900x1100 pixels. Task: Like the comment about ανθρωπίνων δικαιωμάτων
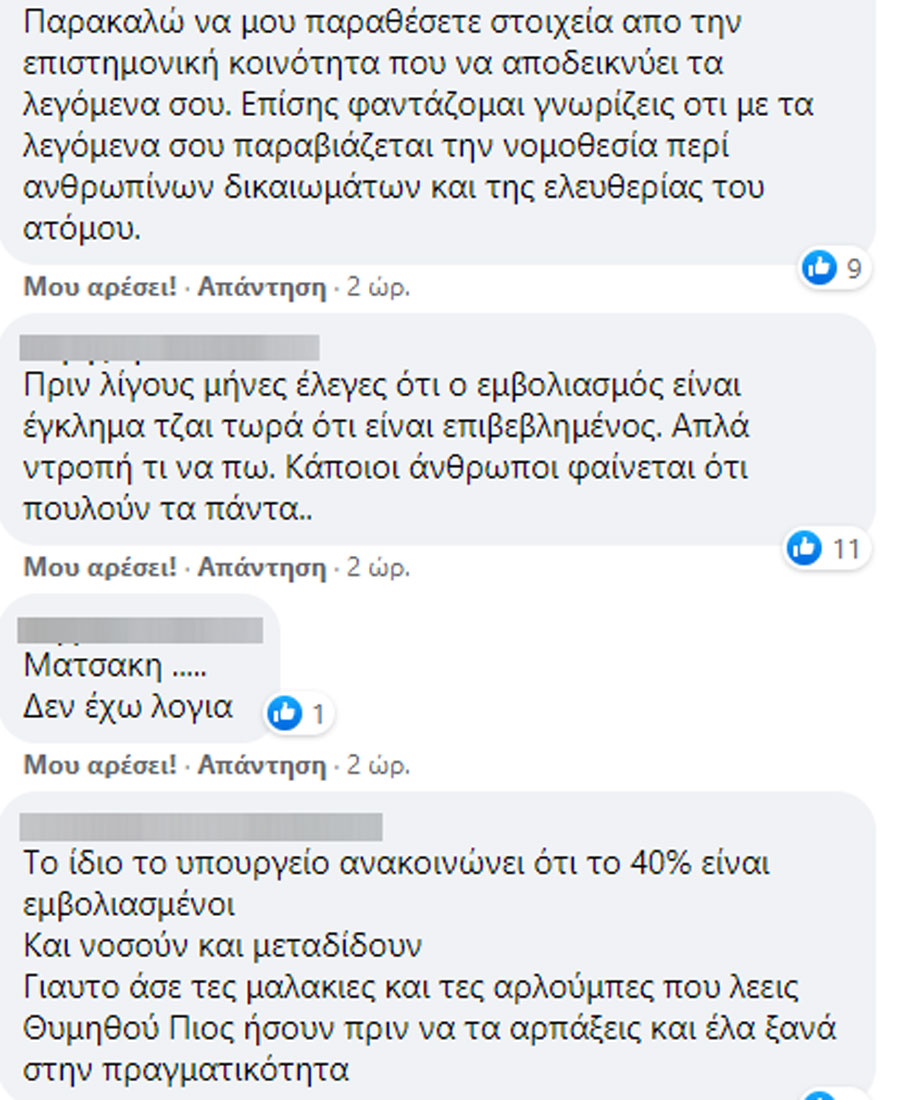(100, 287)
